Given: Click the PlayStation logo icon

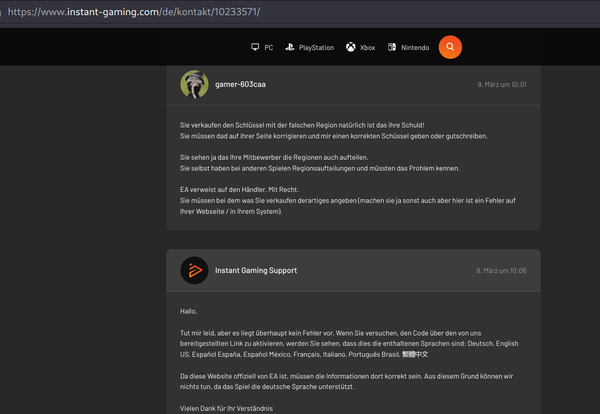Looking at the screenshot, I should [290, 47].
